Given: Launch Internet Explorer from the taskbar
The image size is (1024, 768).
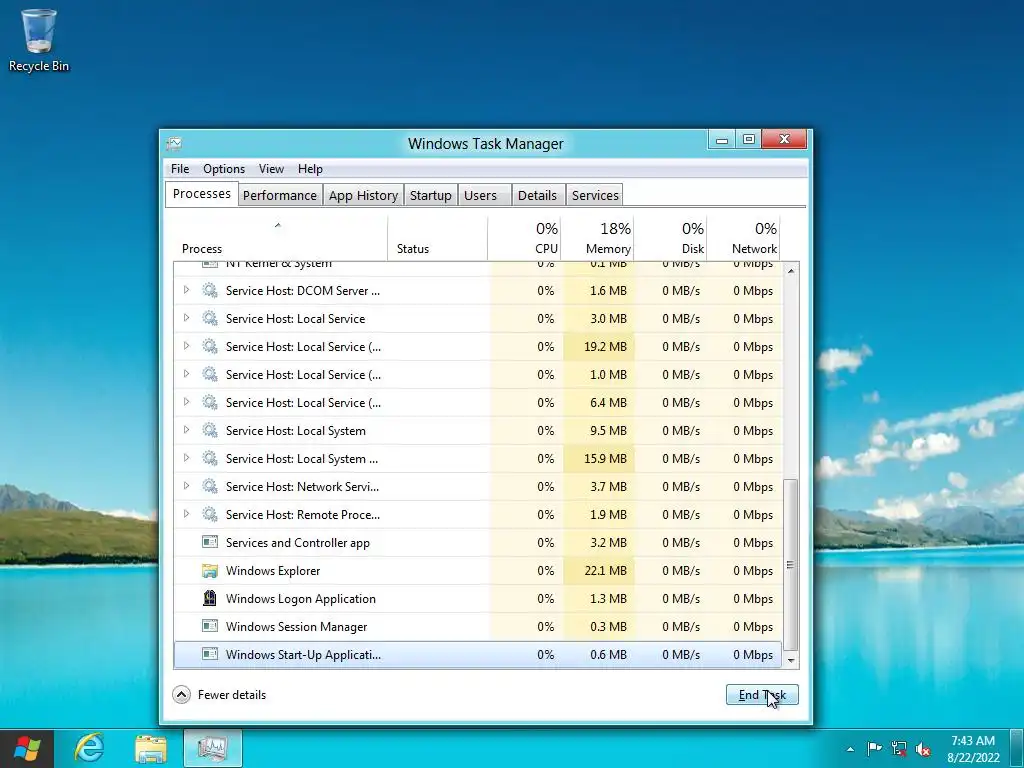Looking at the screenshot, I should pyautogui.click(x=89, y=748).
